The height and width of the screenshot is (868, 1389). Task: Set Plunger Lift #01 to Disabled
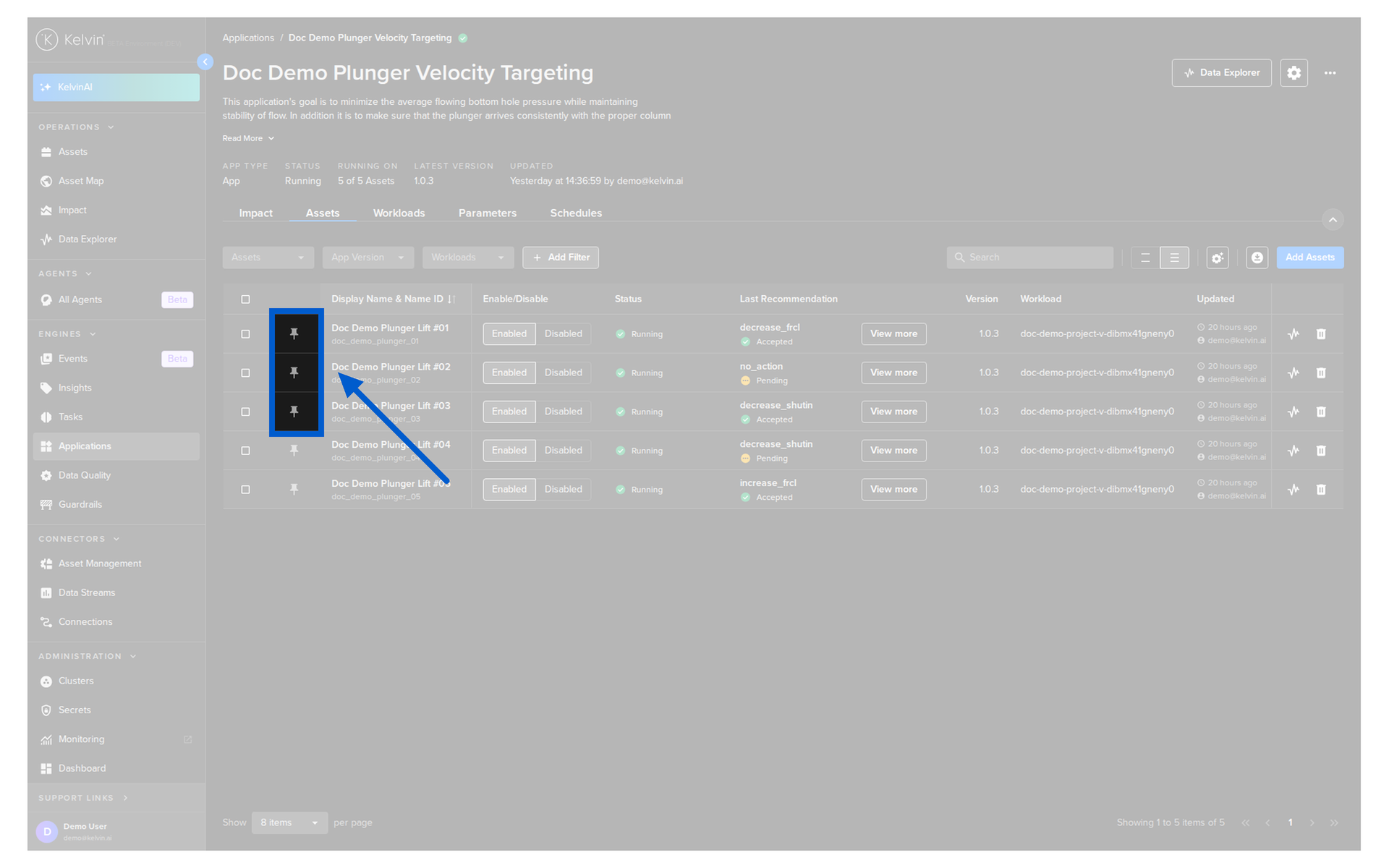pos(563,333)
